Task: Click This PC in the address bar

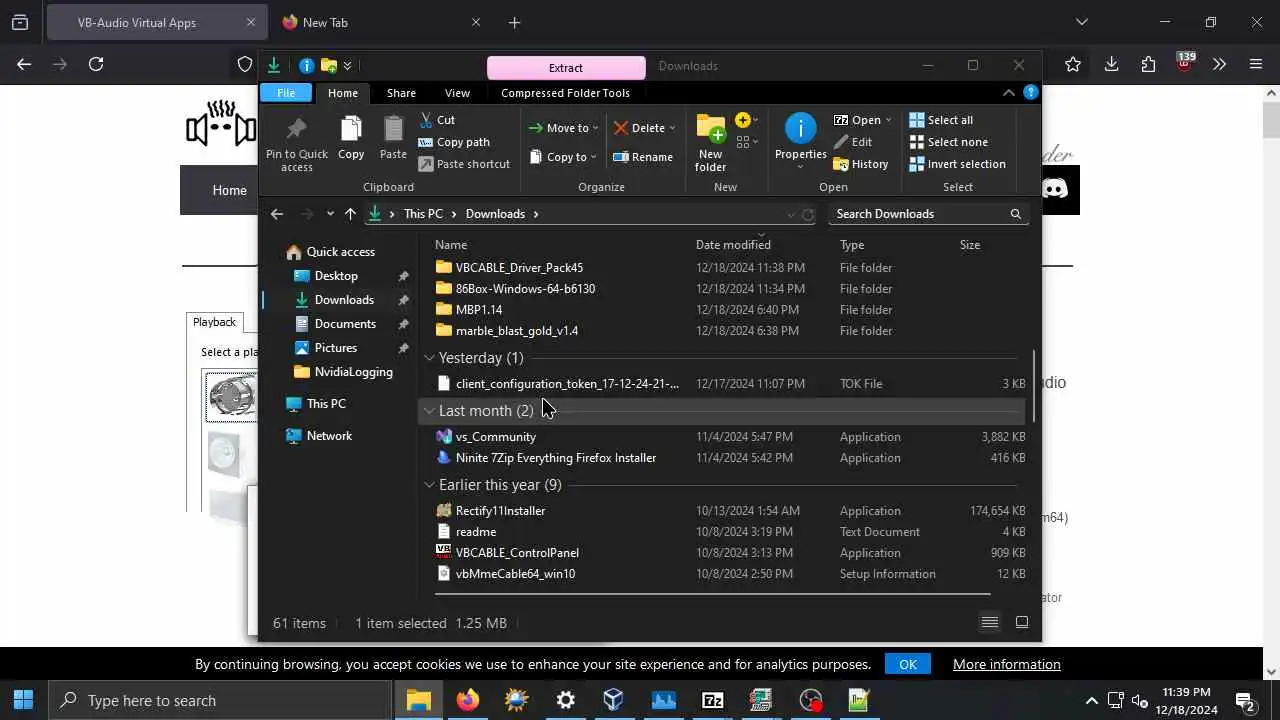Action: (x=423, y=214)
